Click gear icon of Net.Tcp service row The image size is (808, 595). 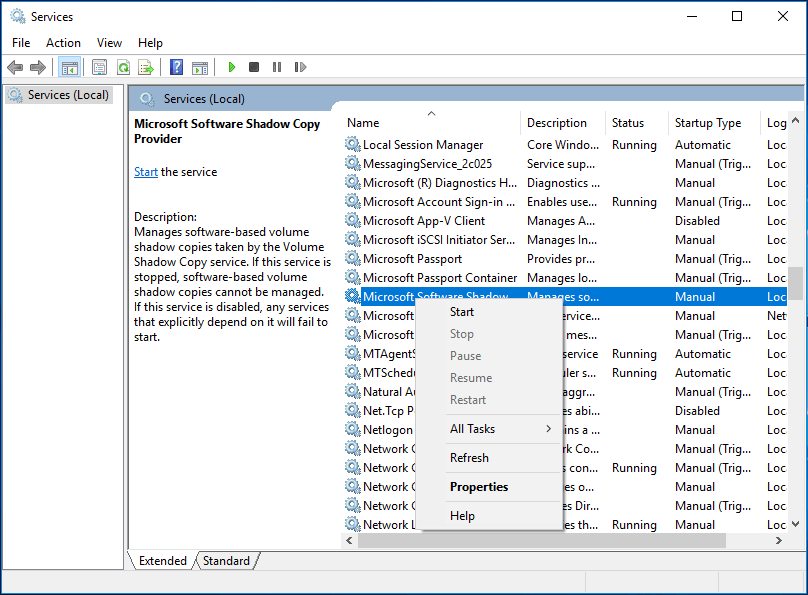pos(352,411)
